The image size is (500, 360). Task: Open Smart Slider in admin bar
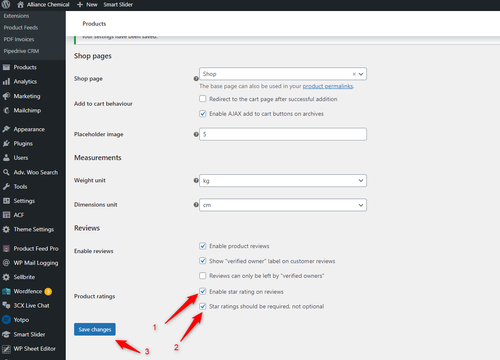click(118, 5)
